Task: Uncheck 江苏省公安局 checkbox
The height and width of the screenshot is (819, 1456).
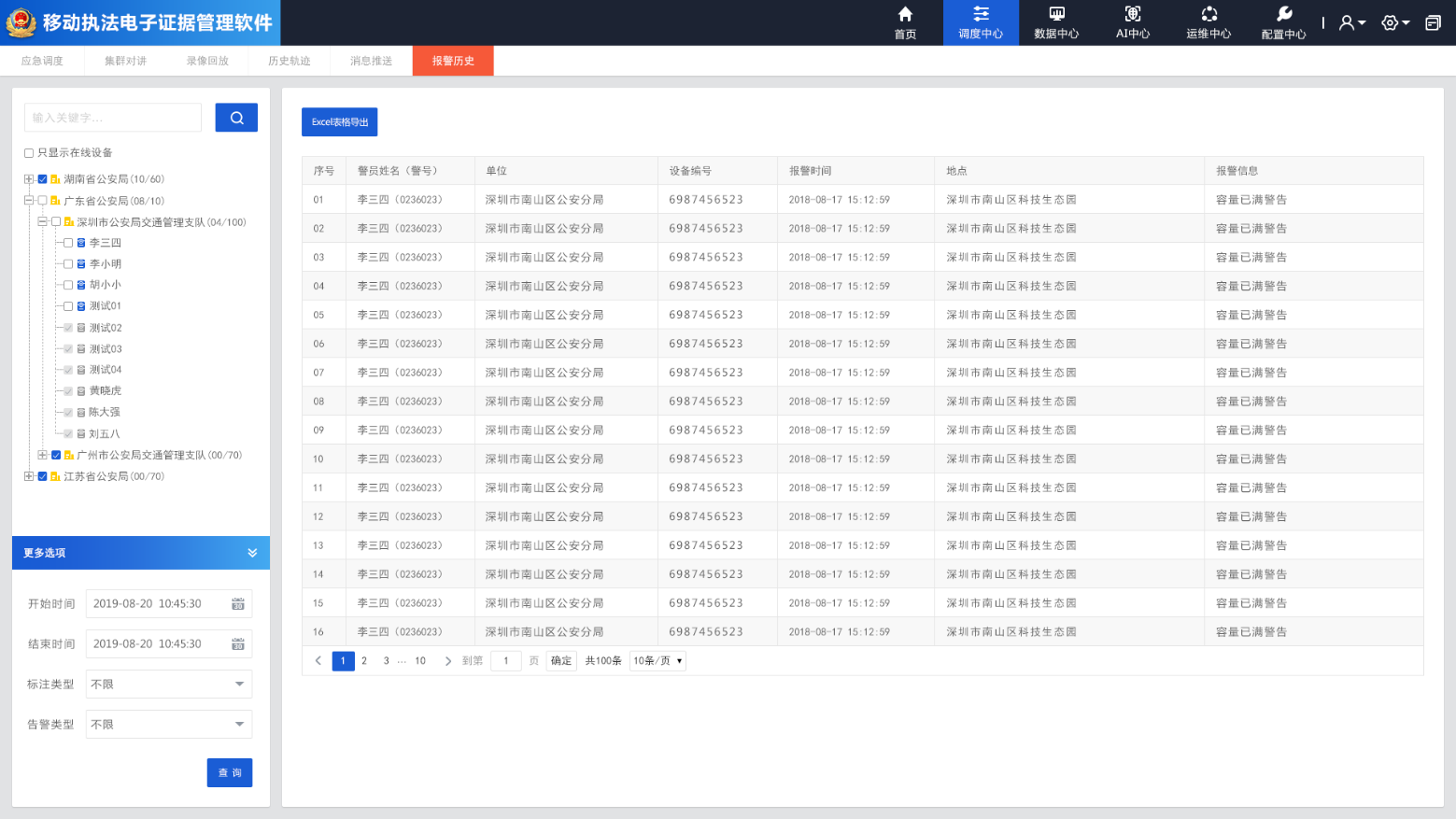Action: tap(42, 476)
